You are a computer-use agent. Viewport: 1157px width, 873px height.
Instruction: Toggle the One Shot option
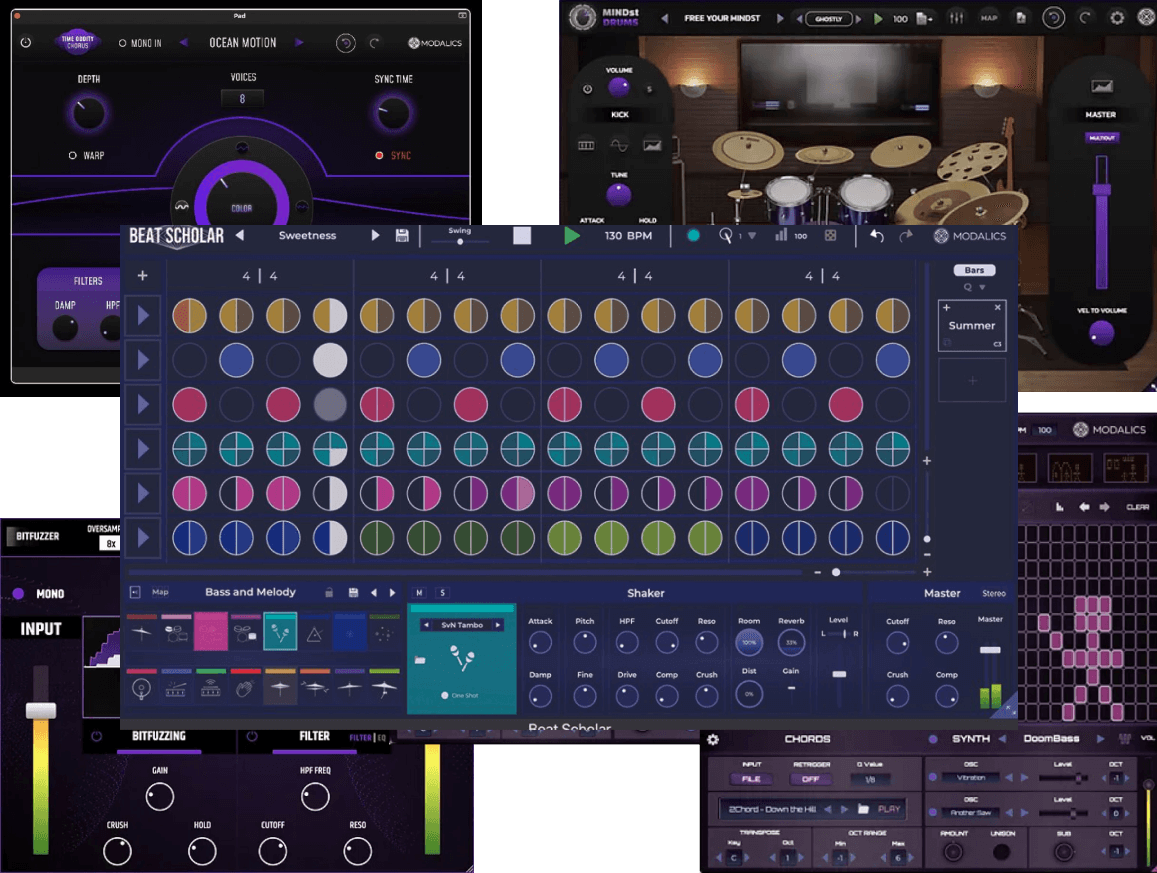(x=460, y=695)
